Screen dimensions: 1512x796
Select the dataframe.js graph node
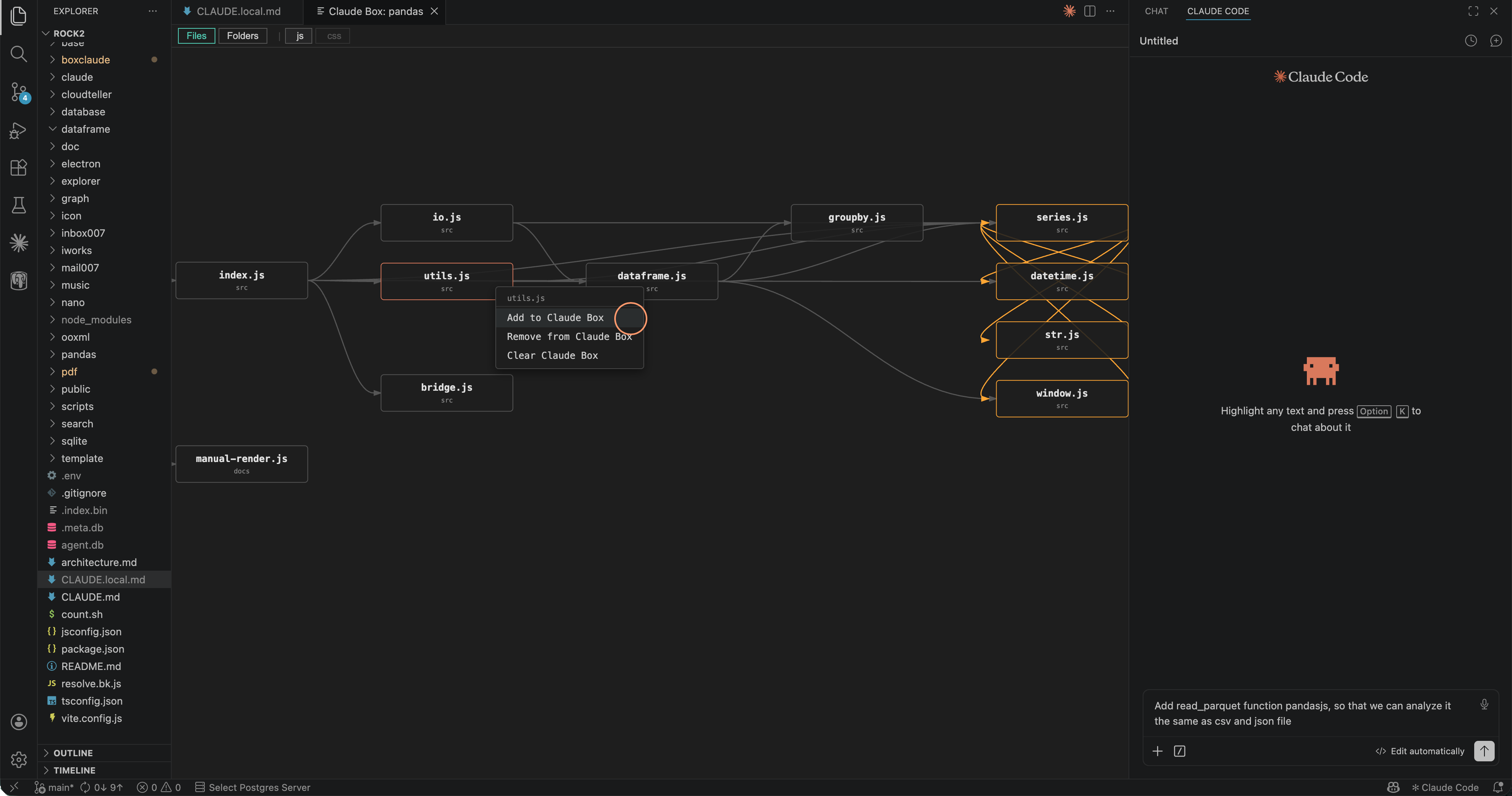click(x=652, y=281)
